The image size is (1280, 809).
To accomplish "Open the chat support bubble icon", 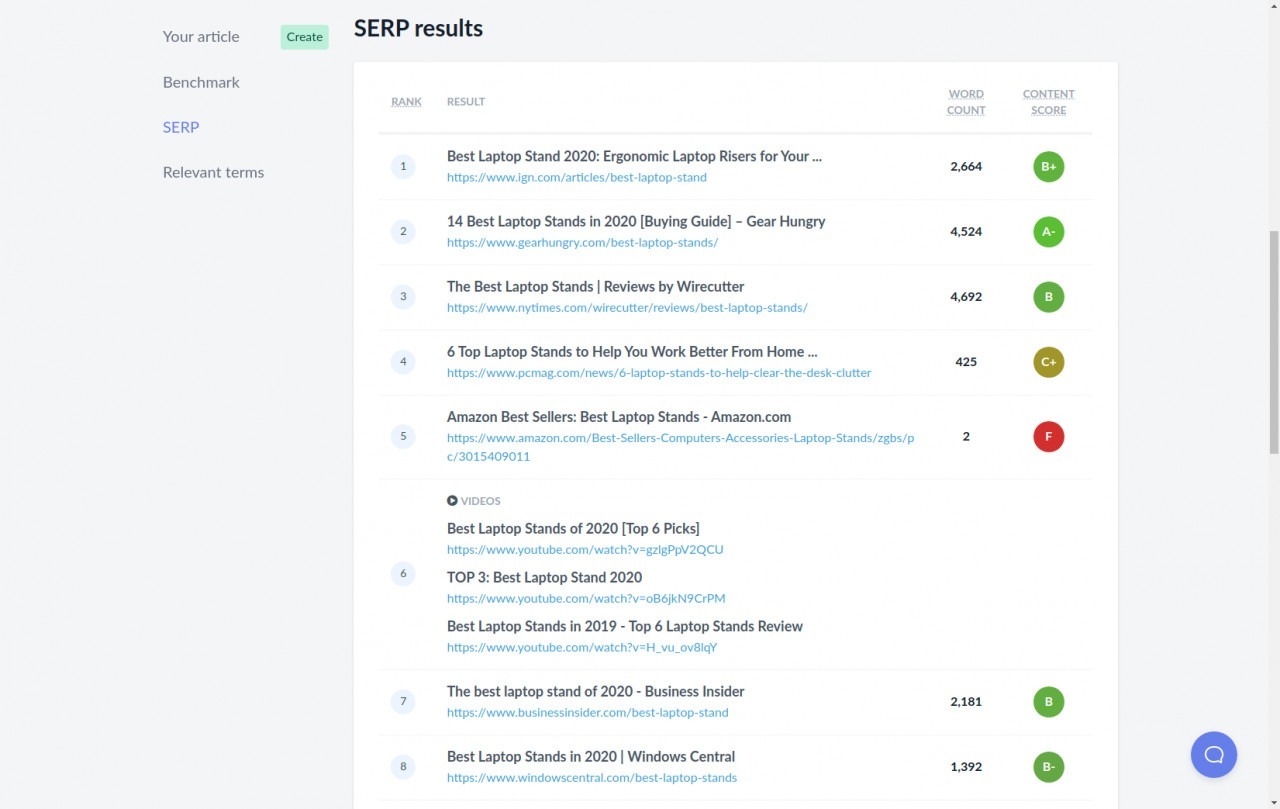I will pos(1214,755).
